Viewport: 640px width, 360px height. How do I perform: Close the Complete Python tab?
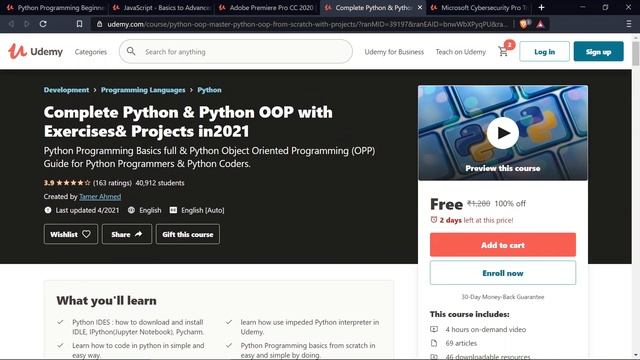click(x=420, y=7)
